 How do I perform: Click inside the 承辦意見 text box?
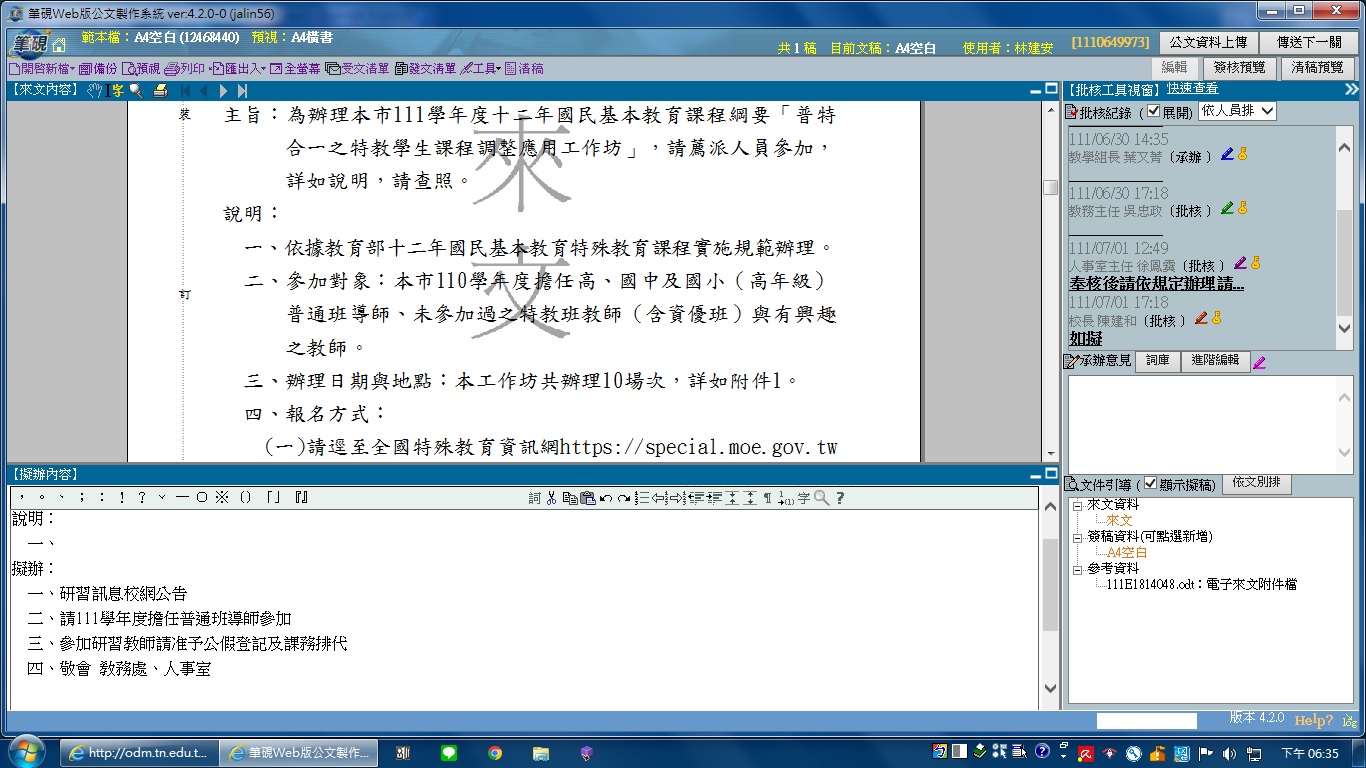point(1200,425)
